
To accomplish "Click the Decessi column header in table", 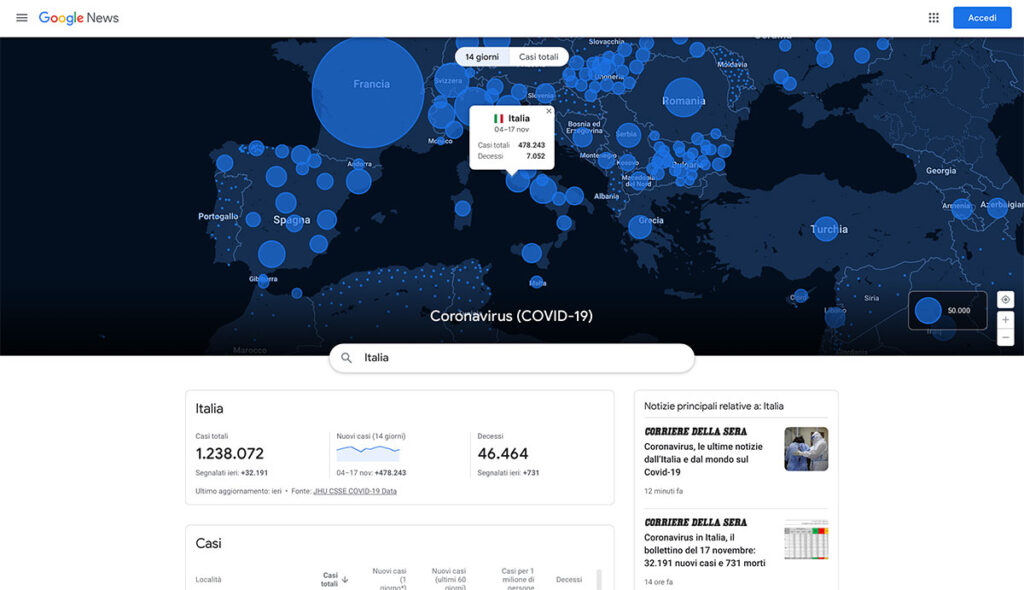I will 569,580.
